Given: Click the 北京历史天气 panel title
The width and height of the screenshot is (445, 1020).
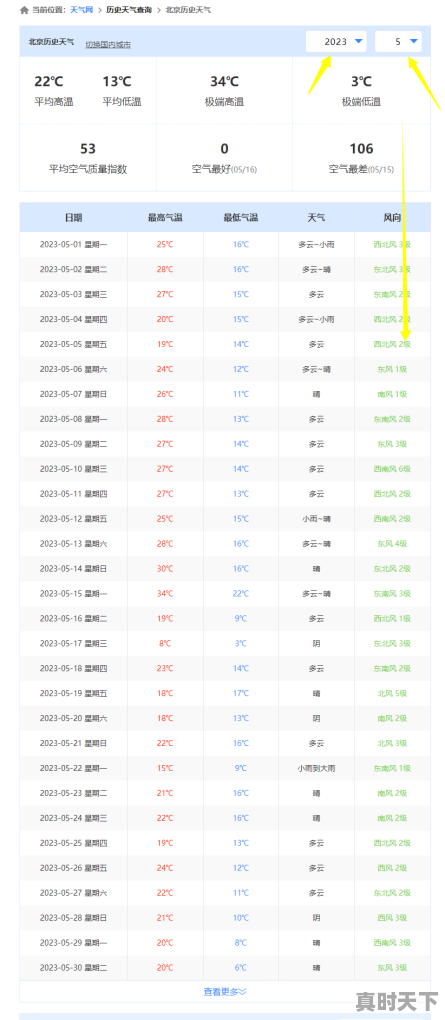Looking at the screenshot, I should click(x=51, y=42).
